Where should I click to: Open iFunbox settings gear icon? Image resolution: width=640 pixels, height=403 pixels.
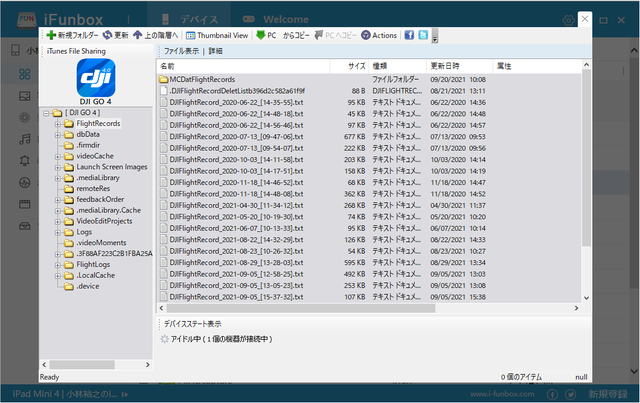coord(568,20)
